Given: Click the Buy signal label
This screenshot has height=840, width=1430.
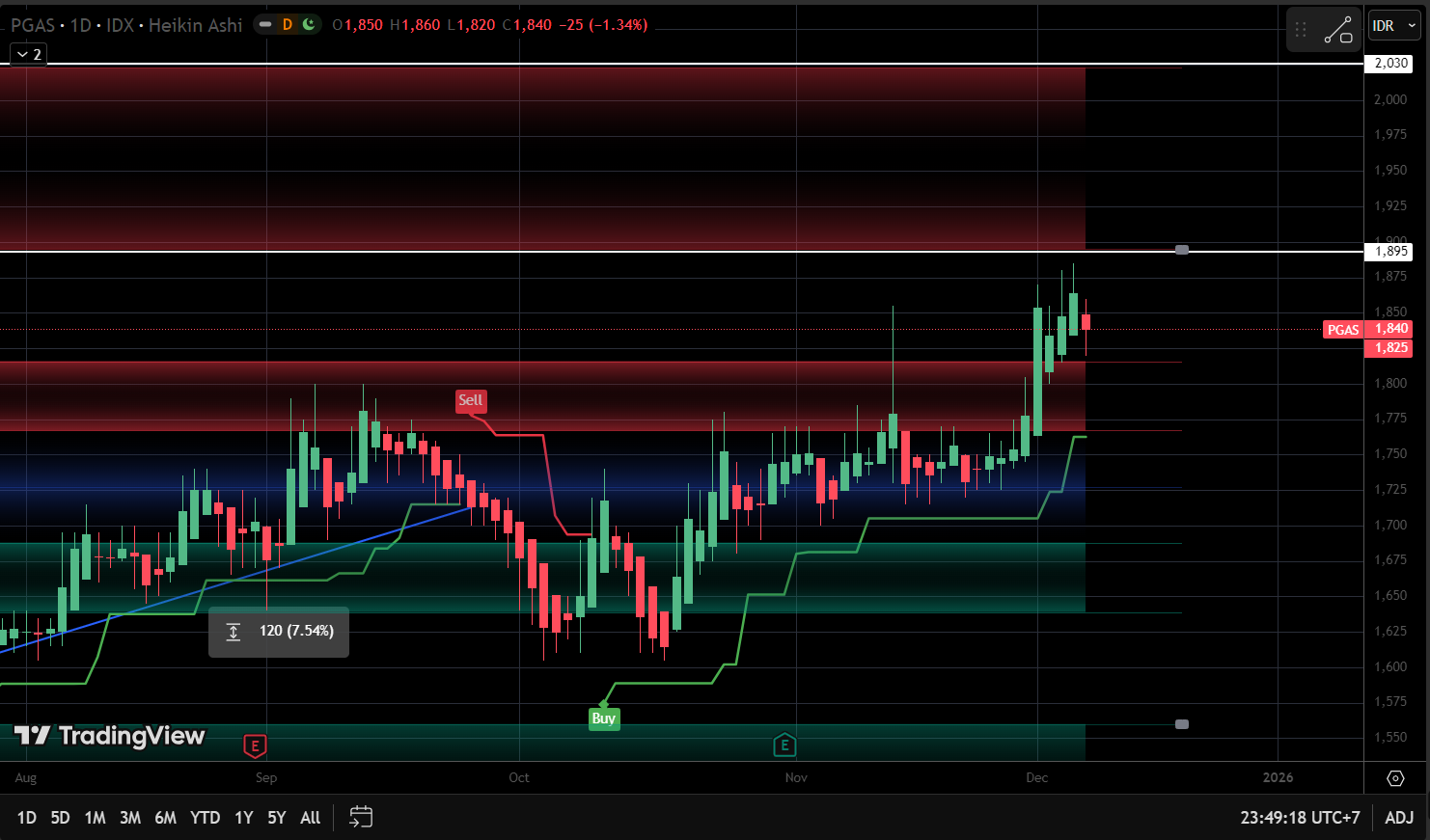Looking at the screenshot, I should click(603, 718).
